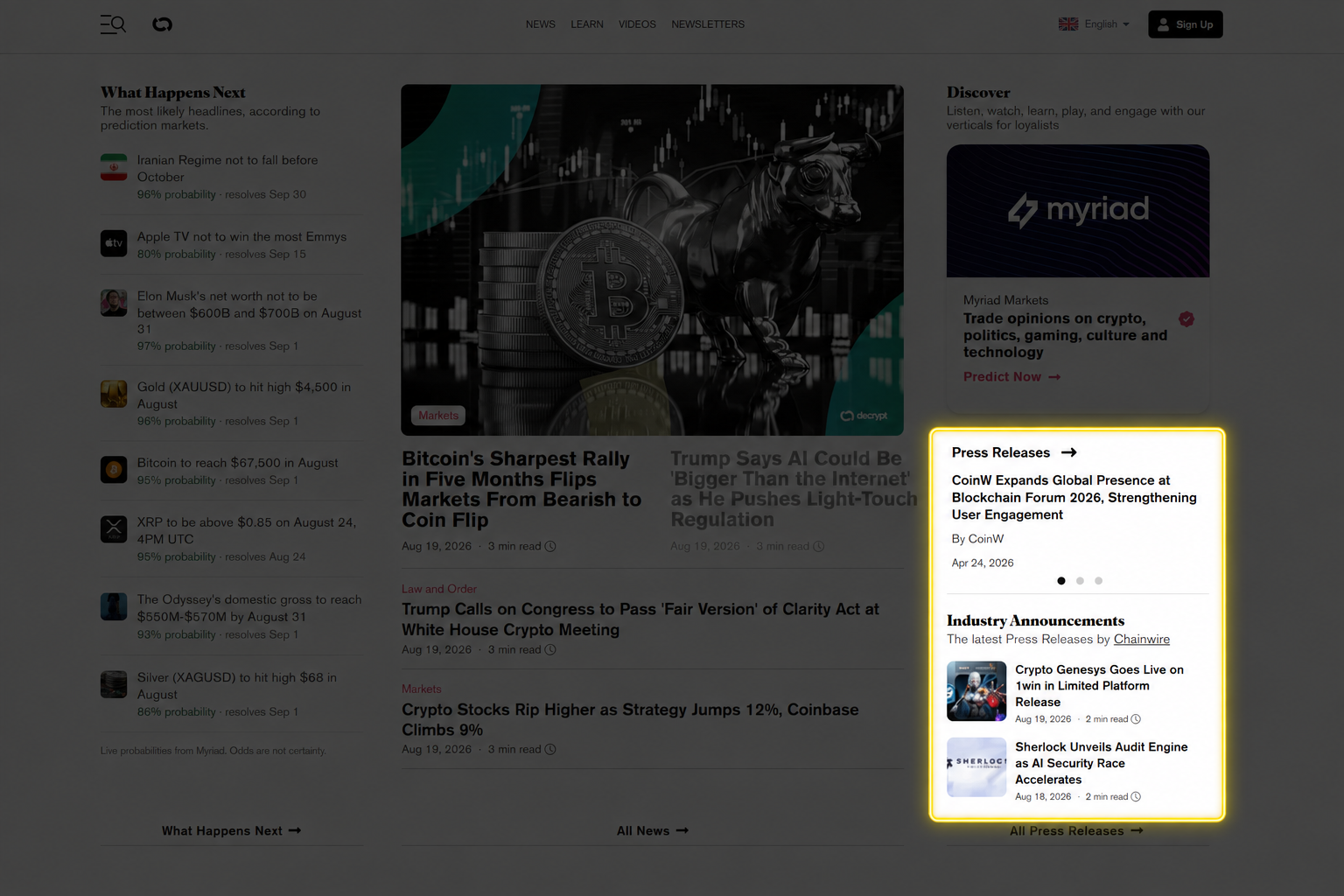The height and width of the screenshot is (896, 1344).
Task: Click the 'Live probabilities from Myriad' note
Action: (213, 751)
